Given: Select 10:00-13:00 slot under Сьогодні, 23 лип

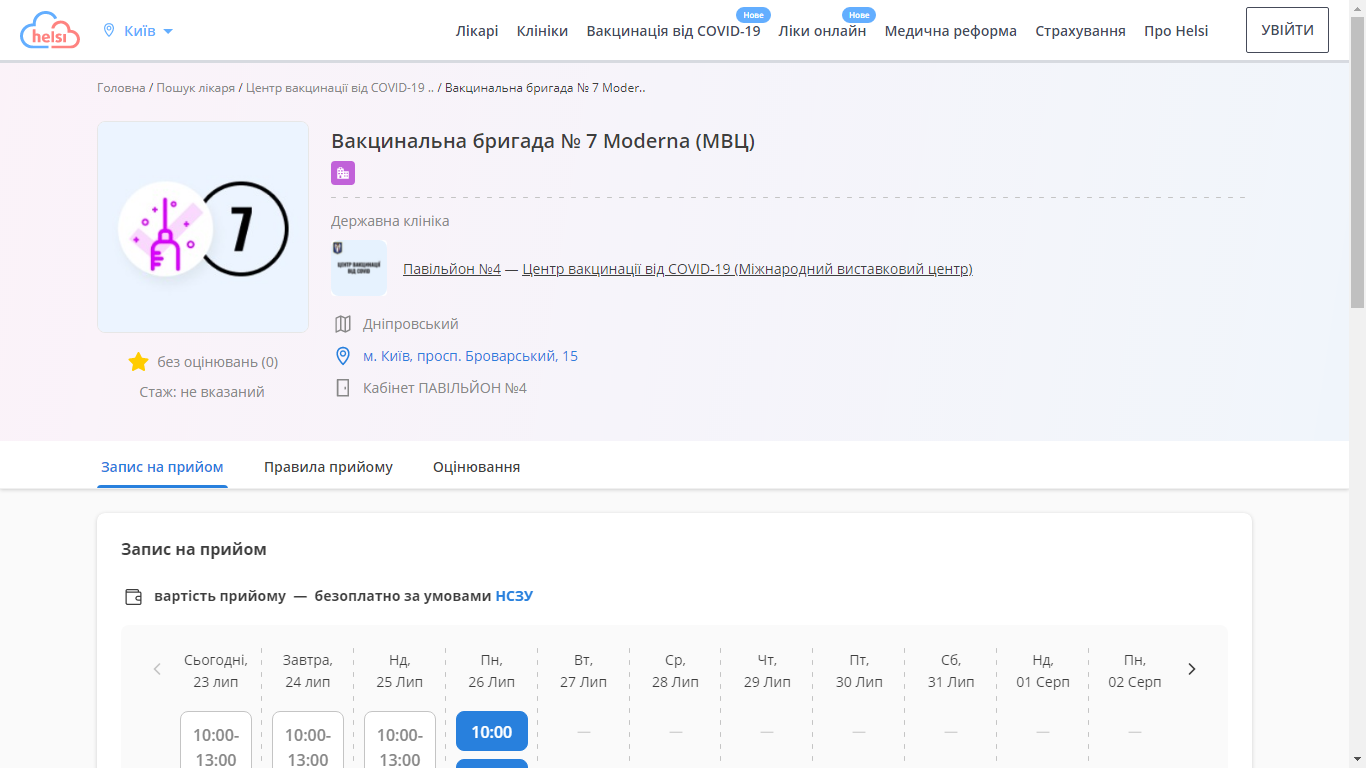Looking at the screenshot, I should coord(216,740).
